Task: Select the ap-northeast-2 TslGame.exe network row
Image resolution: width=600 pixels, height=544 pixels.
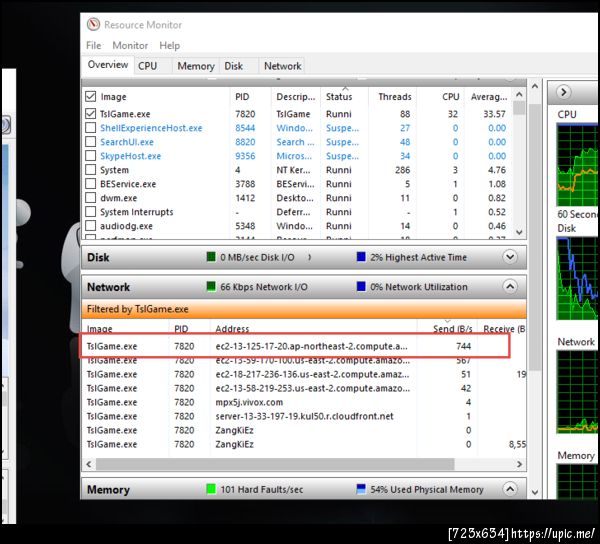Action: click(294, 346)
